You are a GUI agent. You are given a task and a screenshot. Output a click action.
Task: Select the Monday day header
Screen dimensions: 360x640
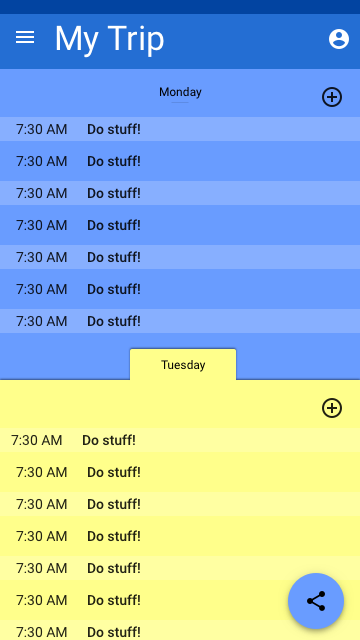180,92
